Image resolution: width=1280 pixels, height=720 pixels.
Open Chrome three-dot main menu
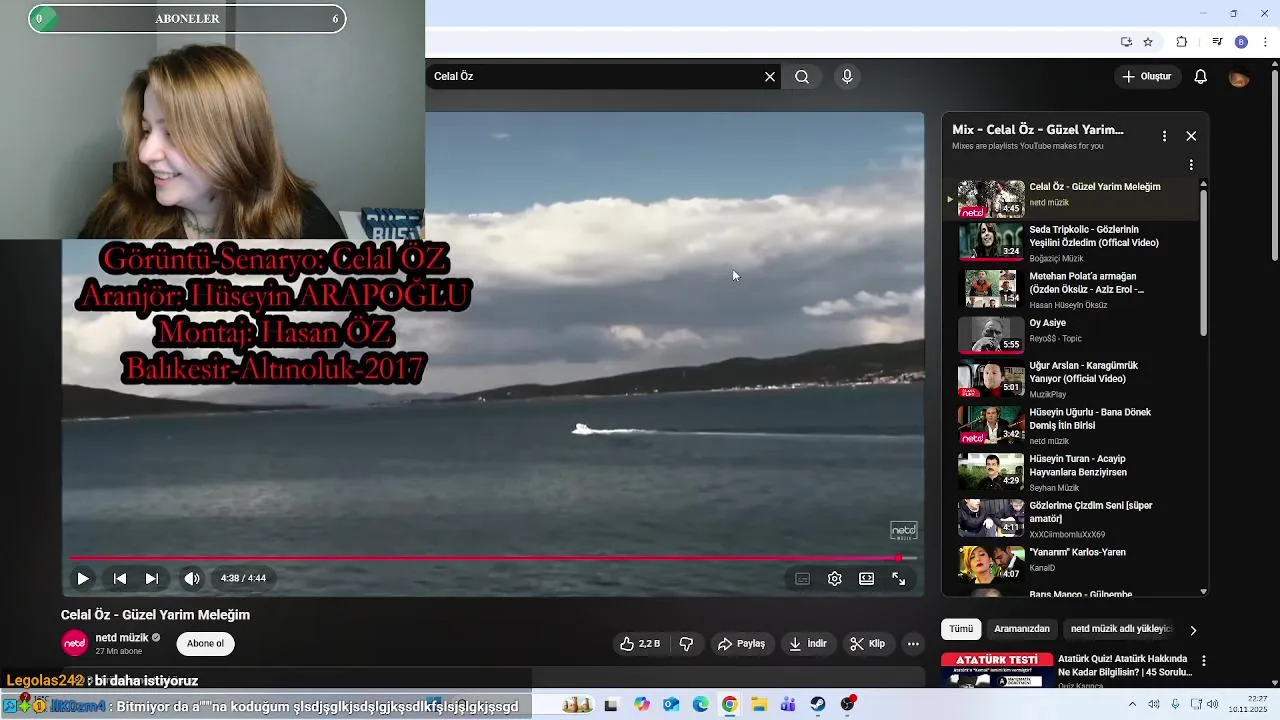click(1266, 42)
